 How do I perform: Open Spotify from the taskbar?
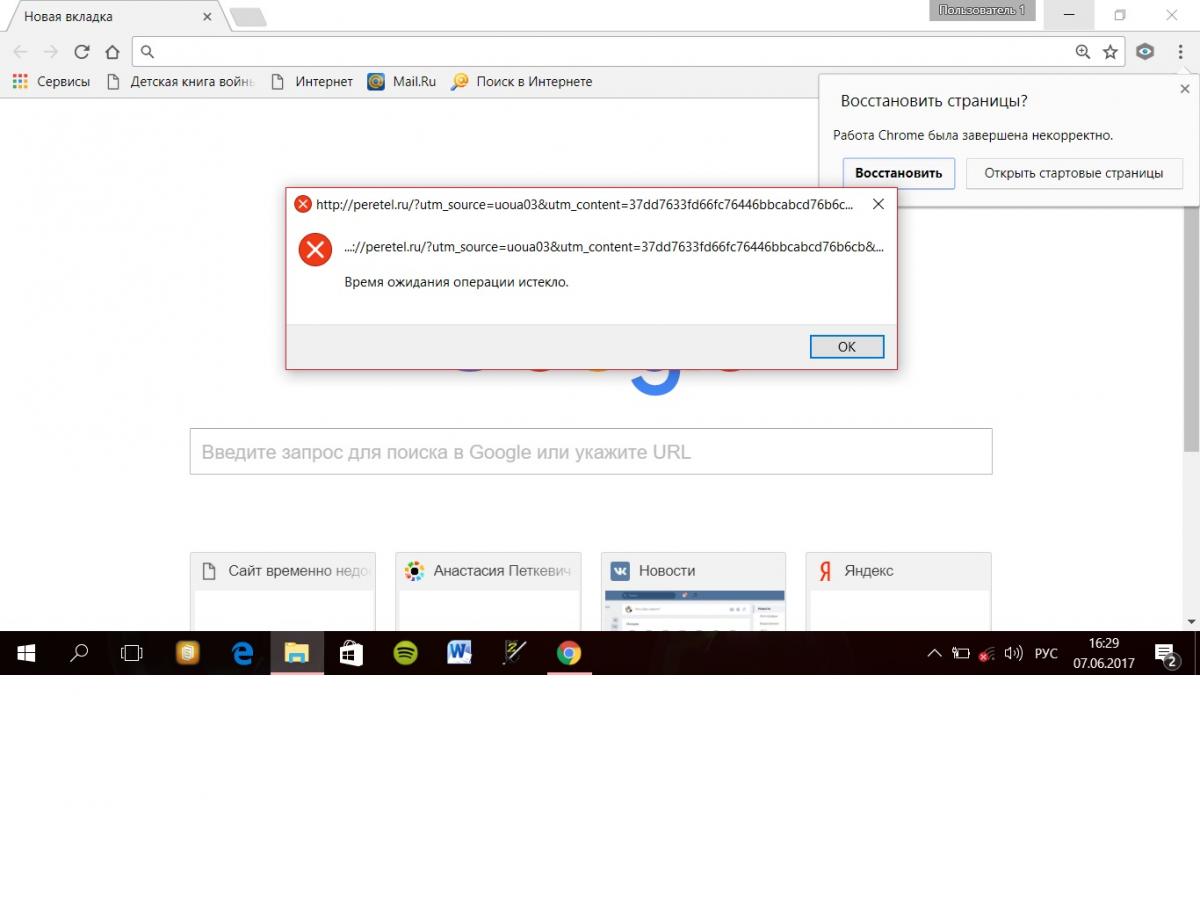pos(405,653)
